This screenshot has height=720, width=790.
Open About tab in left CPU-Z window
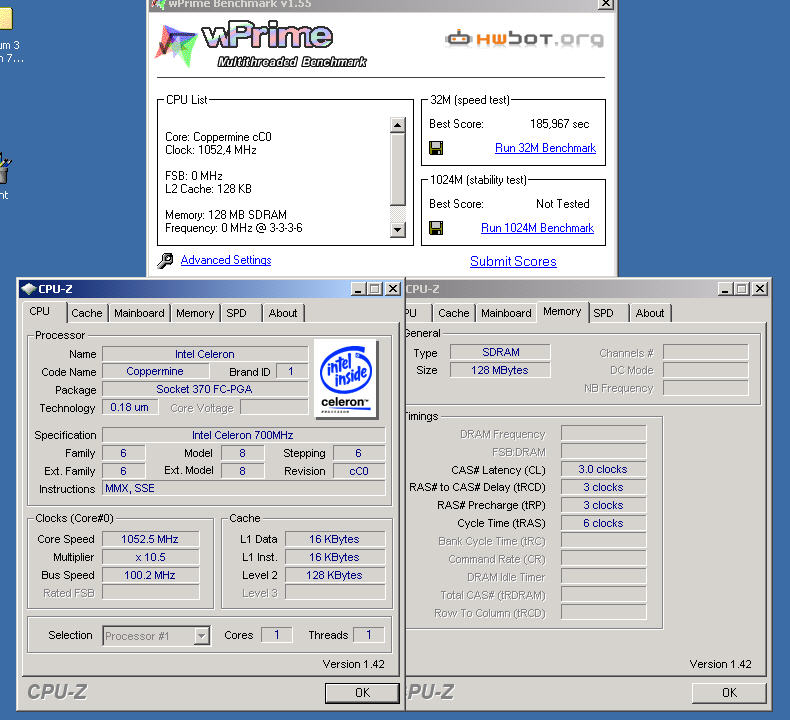[283, 313]
